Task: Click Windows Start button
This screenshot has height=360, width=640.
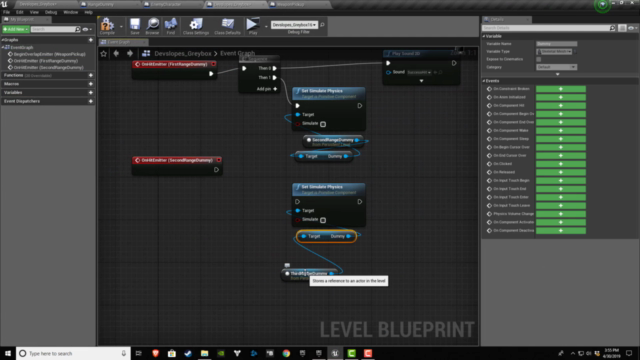Action: coord(8,353)
